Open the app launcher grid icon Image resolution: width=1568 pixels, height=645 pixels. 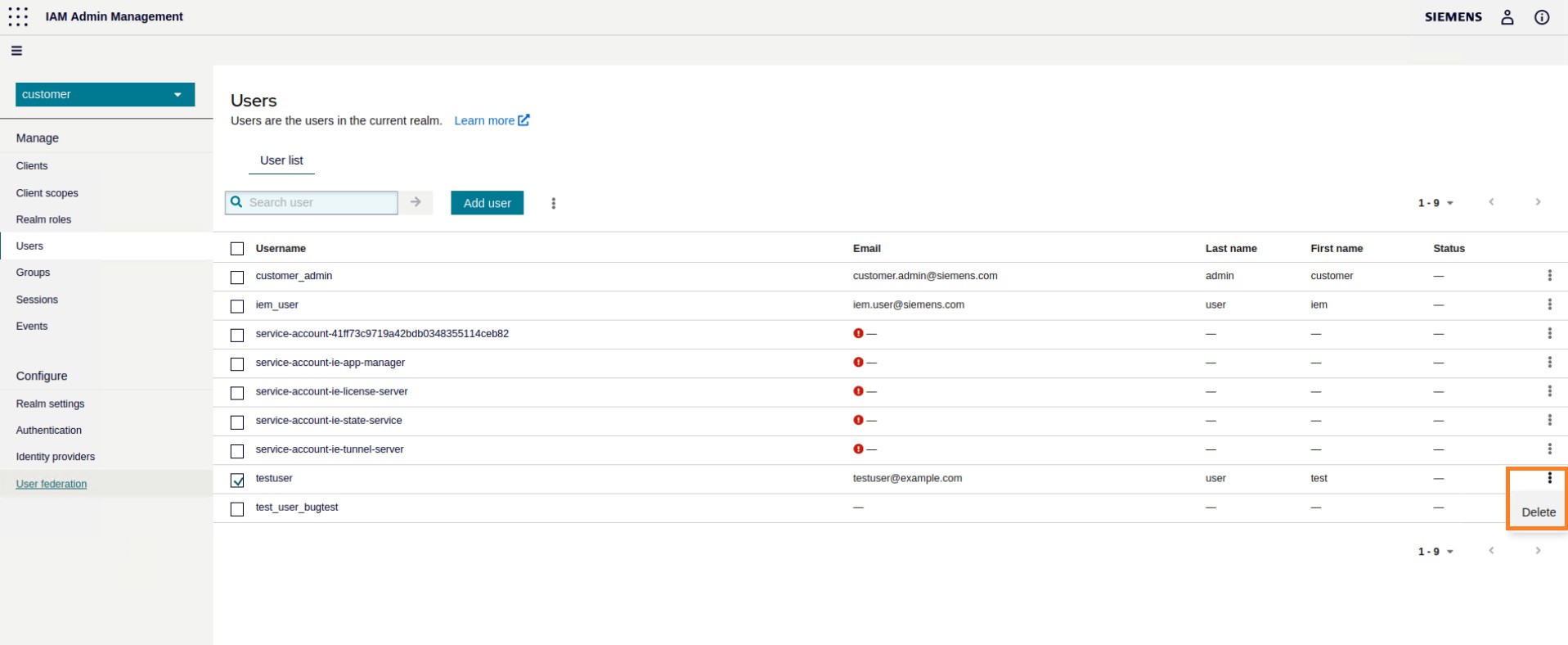[x=18, y=16]
